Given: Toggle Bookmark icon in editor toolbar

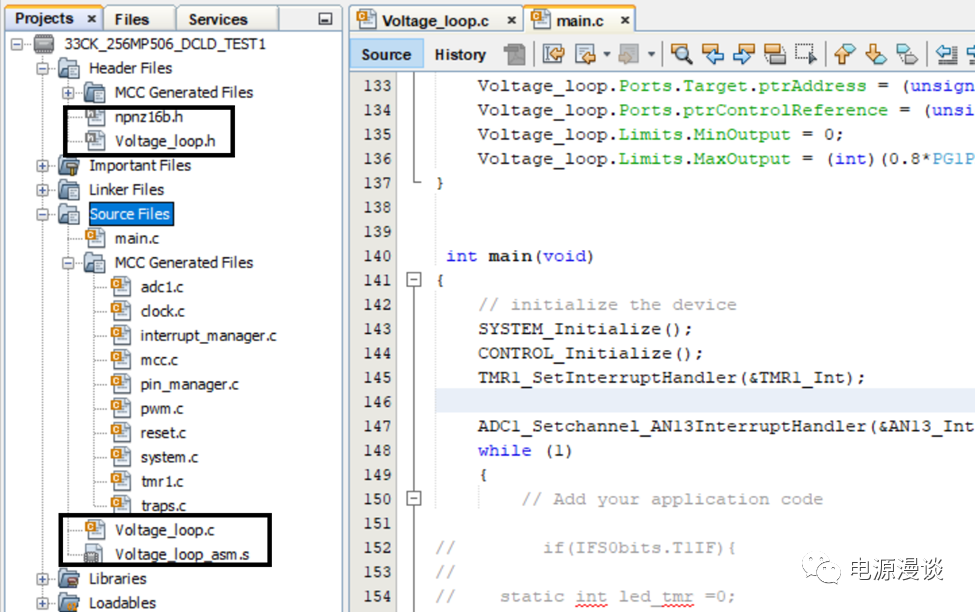Looking at the screenshot, I should pos(907,54).
